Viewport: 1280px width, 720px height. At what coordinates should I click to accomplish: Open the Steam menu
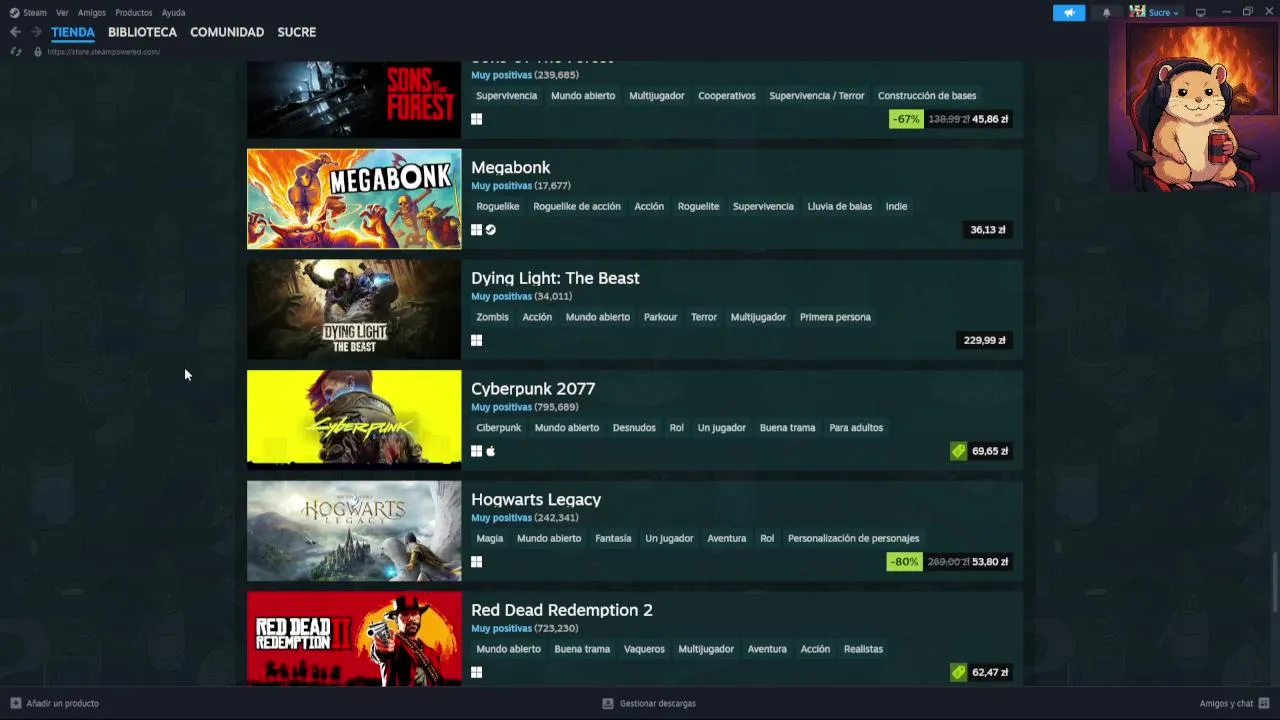pos(34,13)
